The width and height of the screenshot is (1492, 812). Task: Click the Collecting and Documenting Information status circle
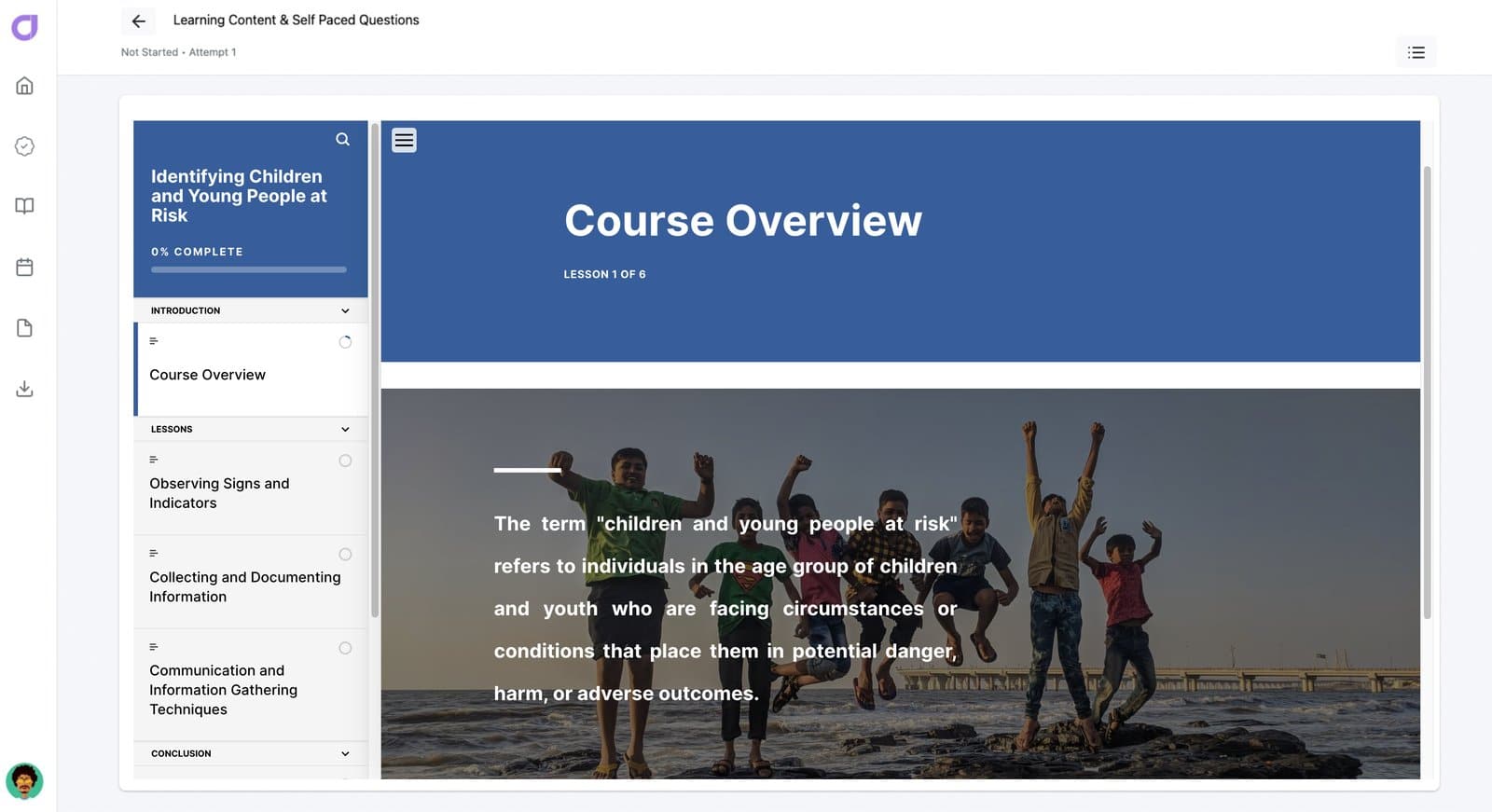pos(345,555)
